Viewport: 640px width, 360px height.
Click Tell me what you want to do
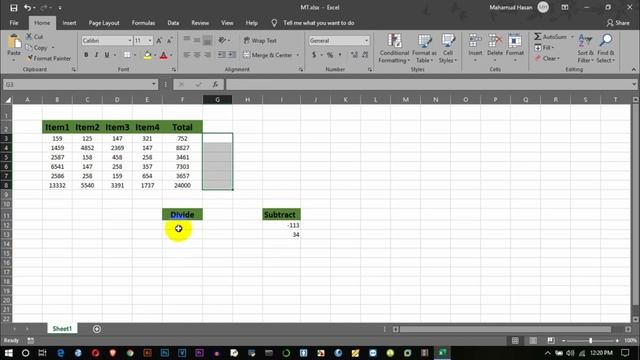[319, 23]
